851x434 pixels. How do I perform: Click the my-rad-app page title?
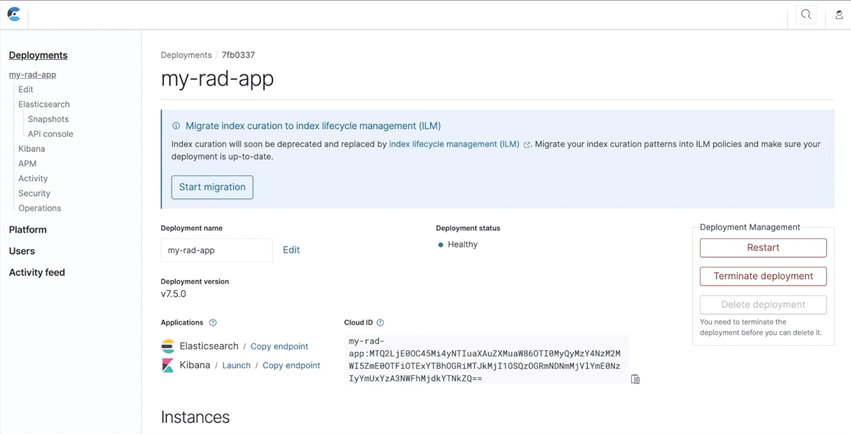point(217,79)
